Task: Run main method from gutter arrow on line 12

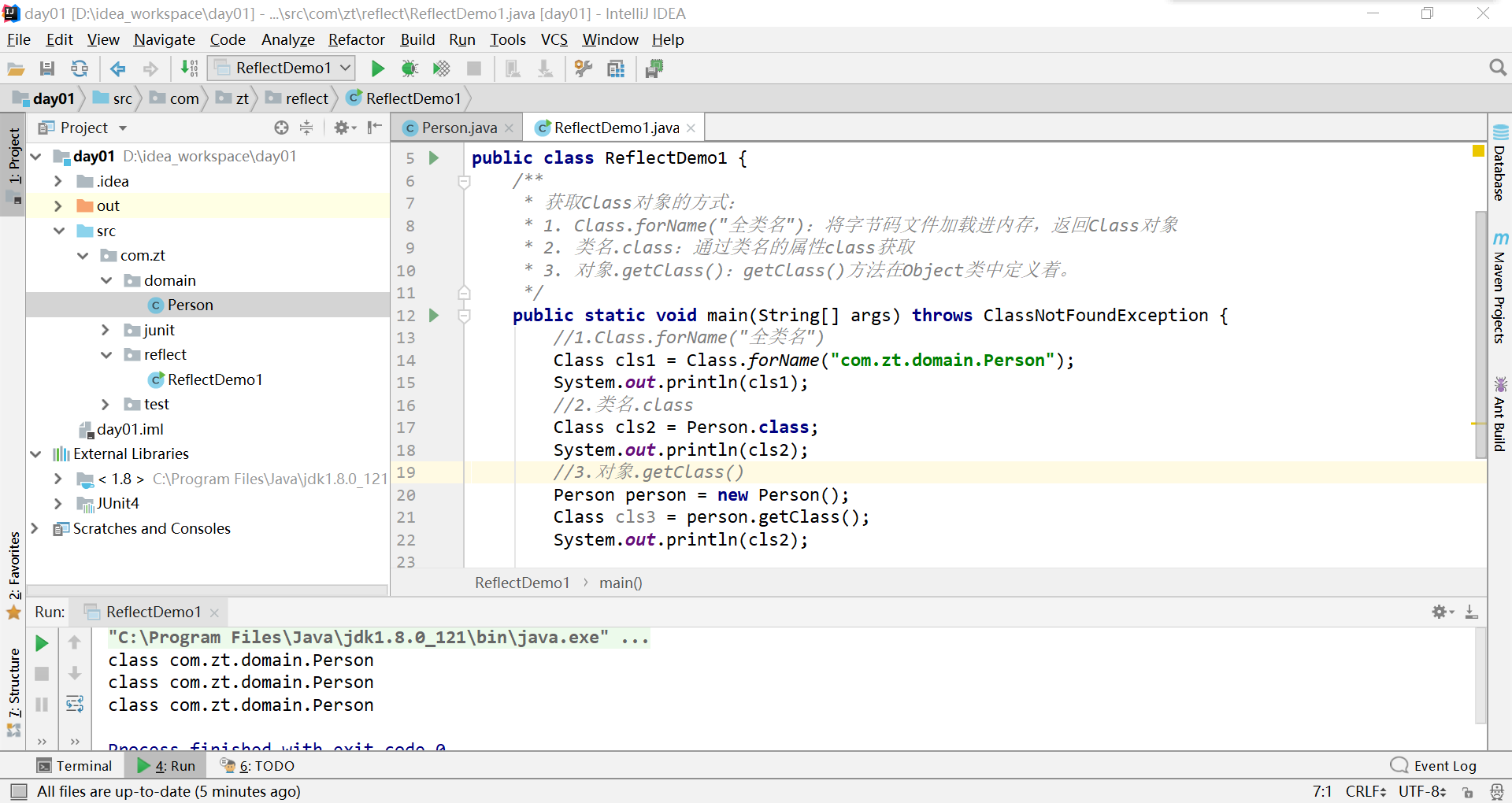Action: click(434, 315)
